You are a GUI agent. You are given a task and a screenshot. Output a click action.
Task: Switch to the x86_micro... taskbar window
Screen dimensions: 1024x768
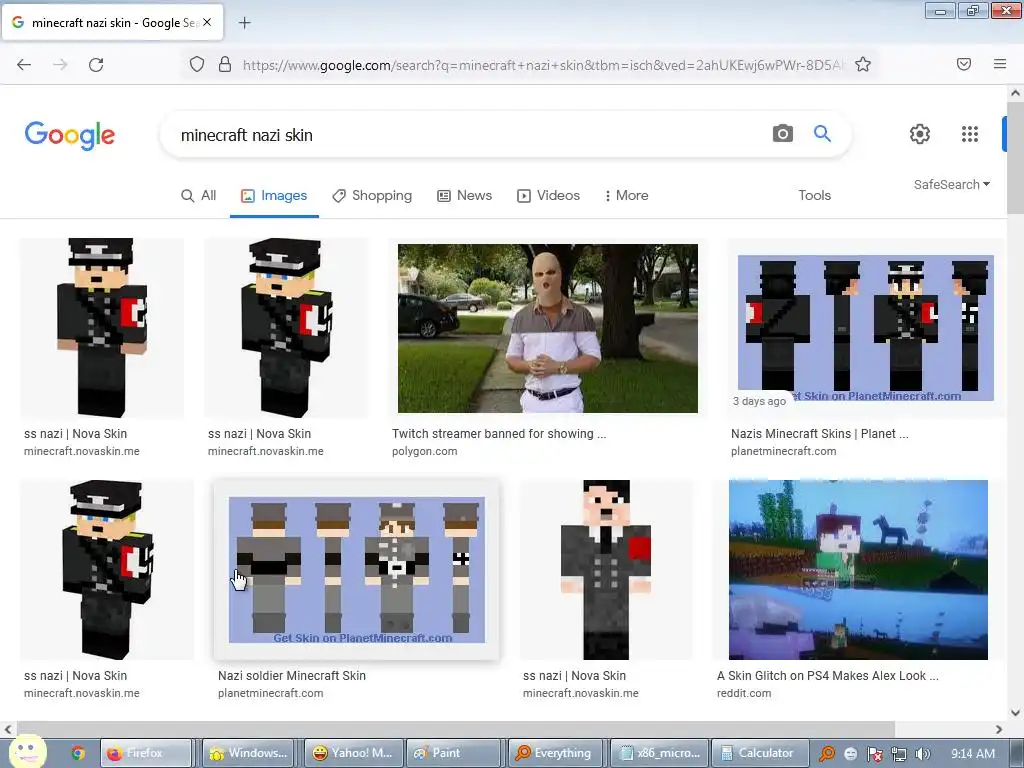(x=659, y=753)
